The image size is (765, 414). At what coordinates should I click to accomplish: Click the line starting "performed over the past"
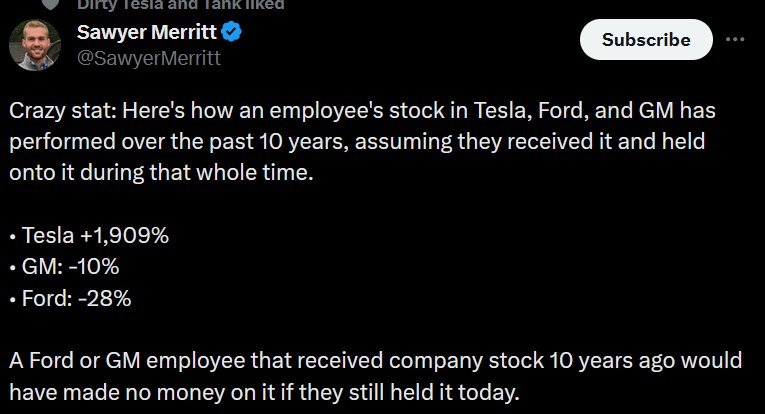[x=357, y=142]
